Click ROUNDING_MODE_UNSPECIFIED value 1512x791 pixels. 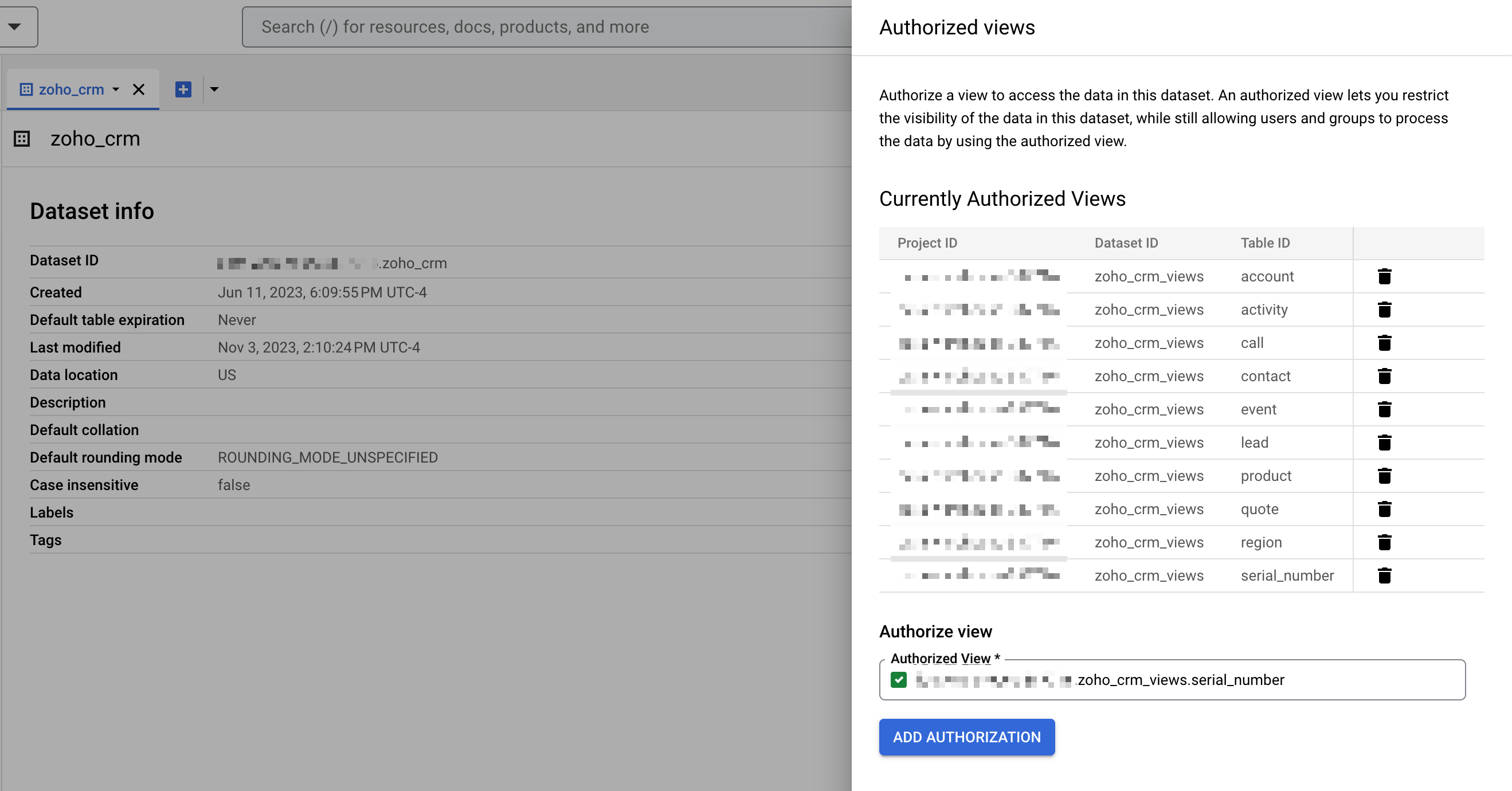pos(327,457)
